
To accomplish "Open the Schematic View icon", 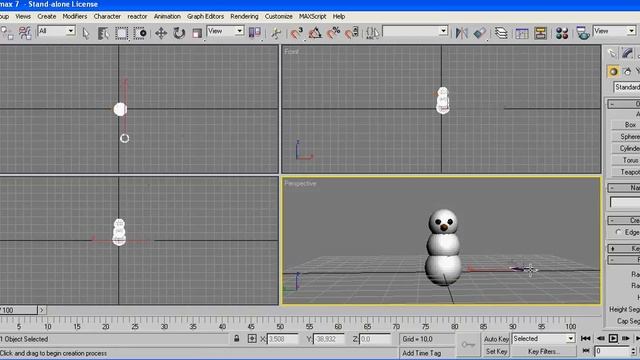I will (x=540, y=33).
